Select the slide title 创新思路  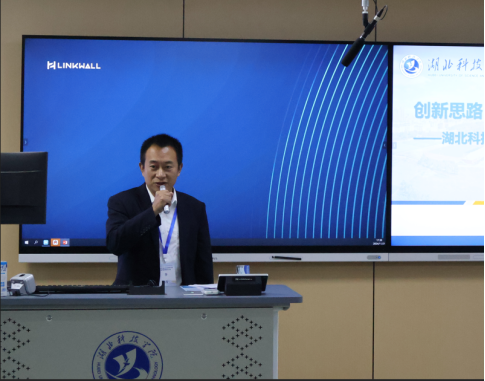click(448, 110)
